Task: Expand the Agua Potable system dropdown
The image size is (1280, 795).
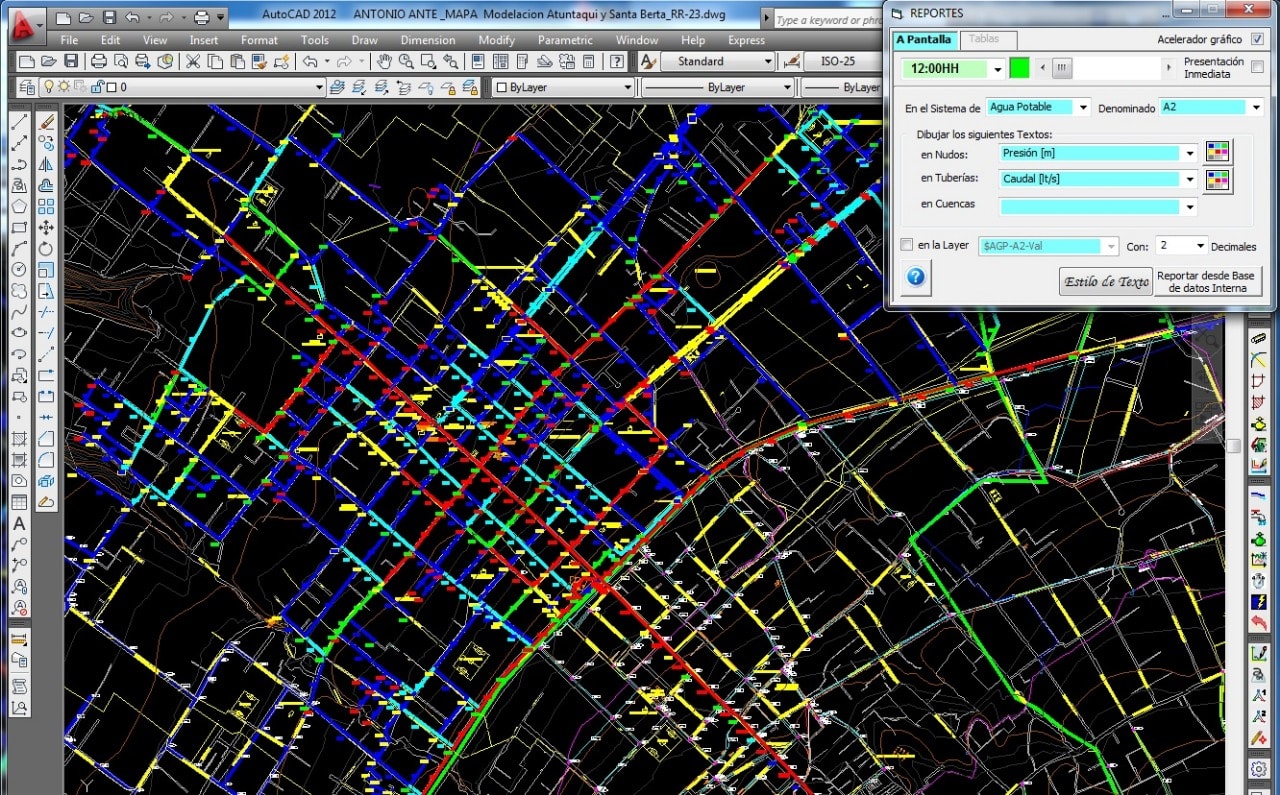Action: (x=1082, y=107)
